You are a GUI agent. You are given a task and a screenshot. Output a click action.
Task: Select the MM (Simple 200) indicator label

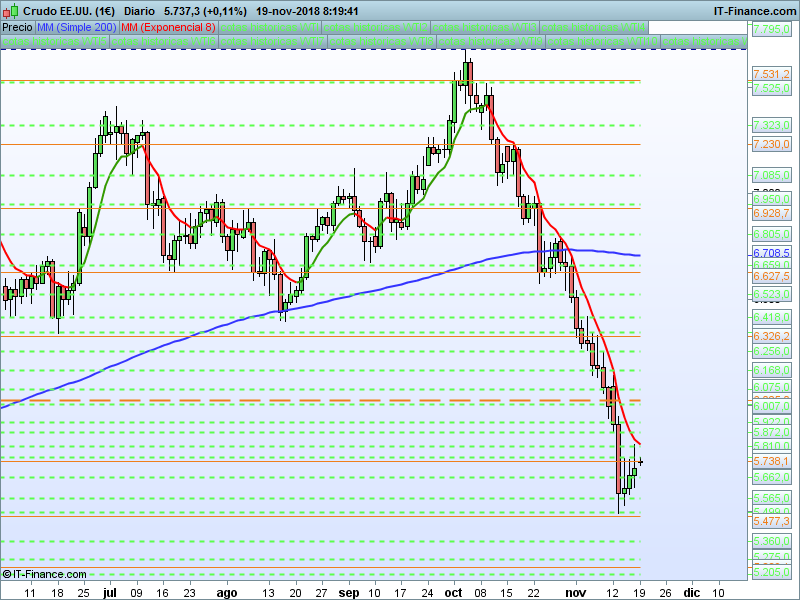[77, 28]
